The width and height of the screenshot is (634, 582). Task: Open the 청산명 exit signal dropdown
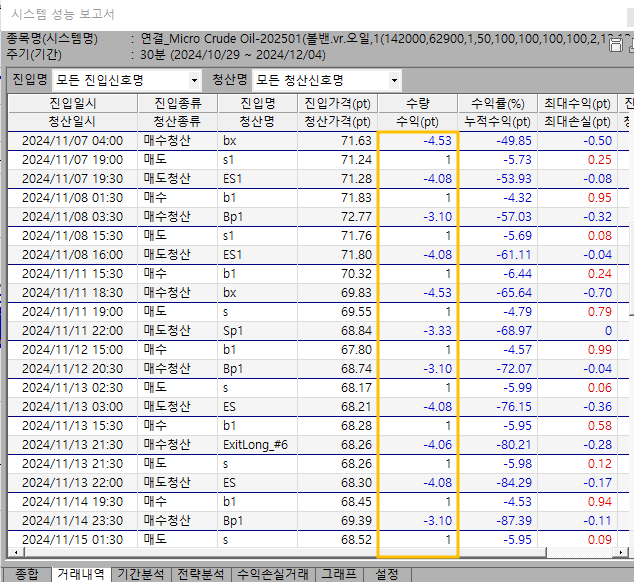(x=395, y=80)
